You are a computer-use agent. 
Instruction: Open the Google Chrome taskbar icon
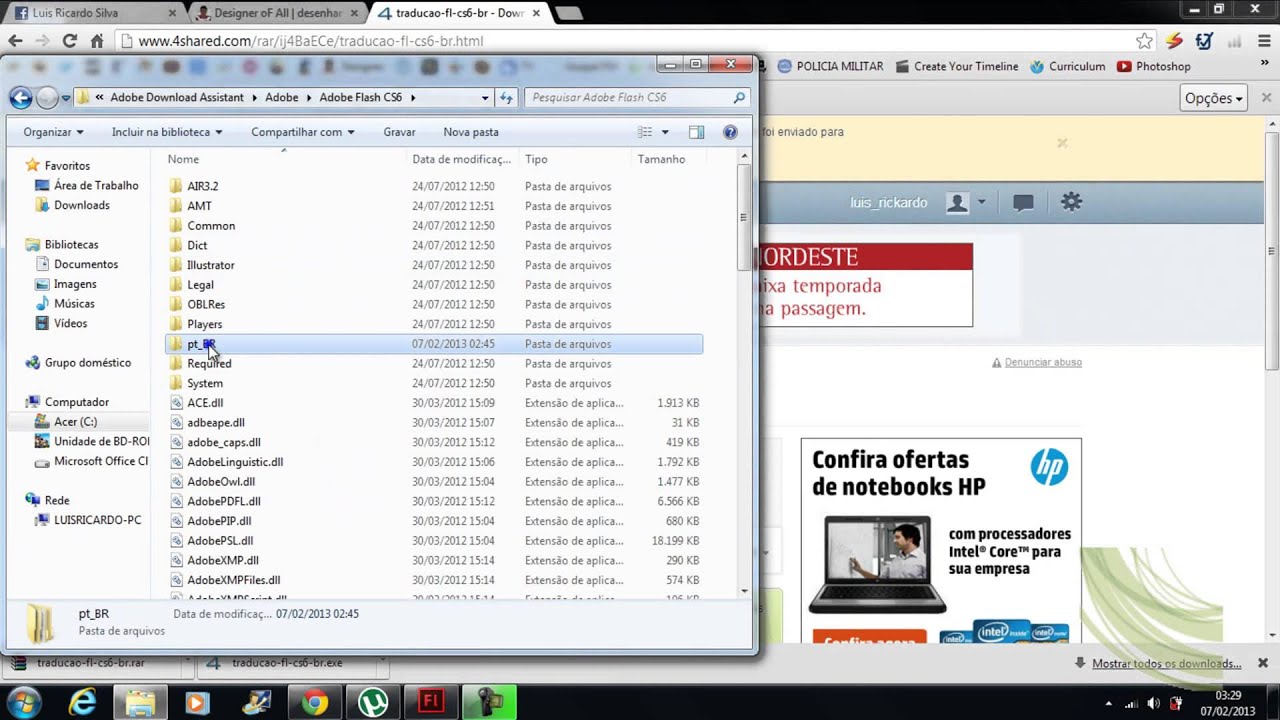tap(315, 702)
